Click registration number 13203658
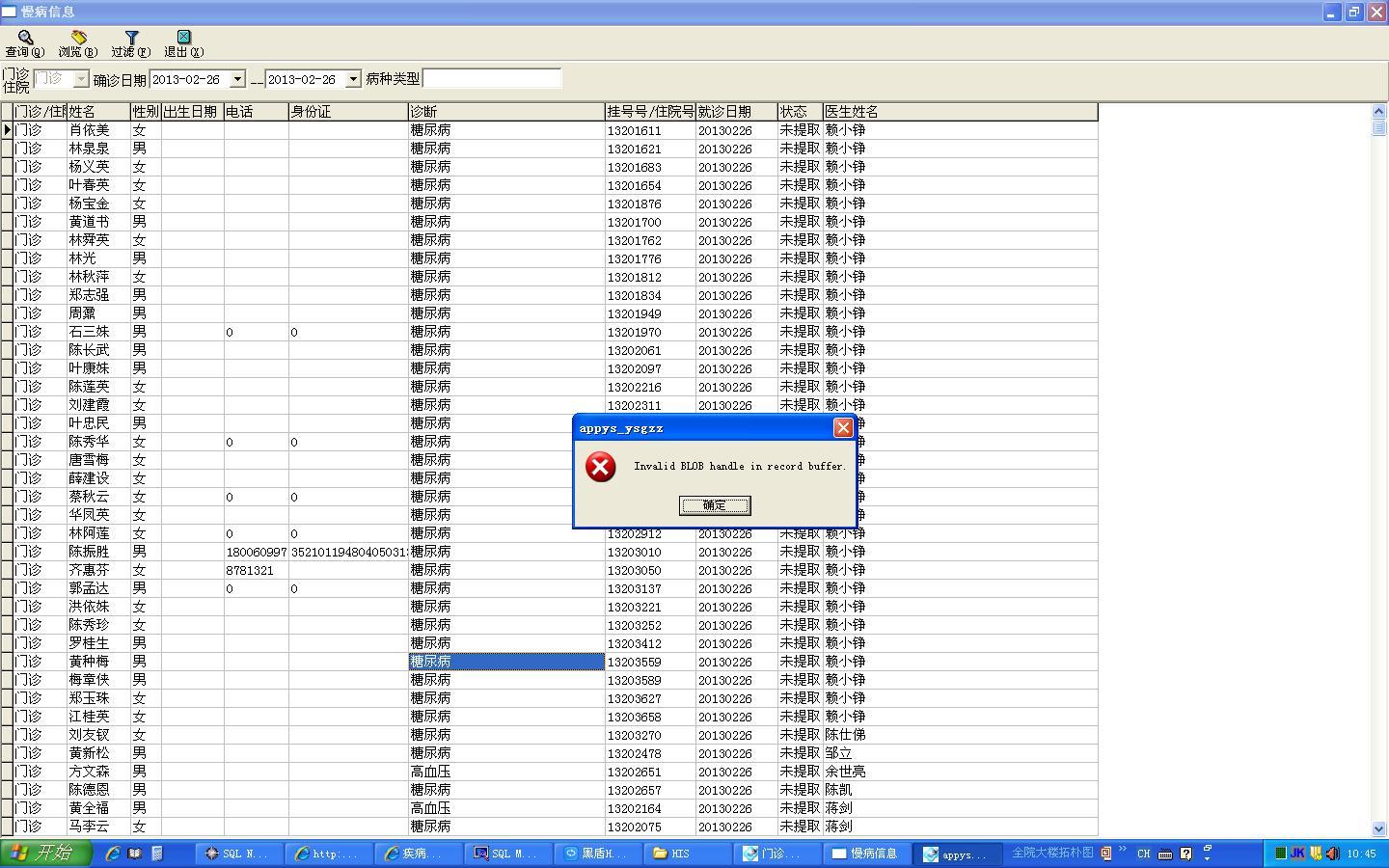The width and height of the screenshot is (1389, 868). 634,717
